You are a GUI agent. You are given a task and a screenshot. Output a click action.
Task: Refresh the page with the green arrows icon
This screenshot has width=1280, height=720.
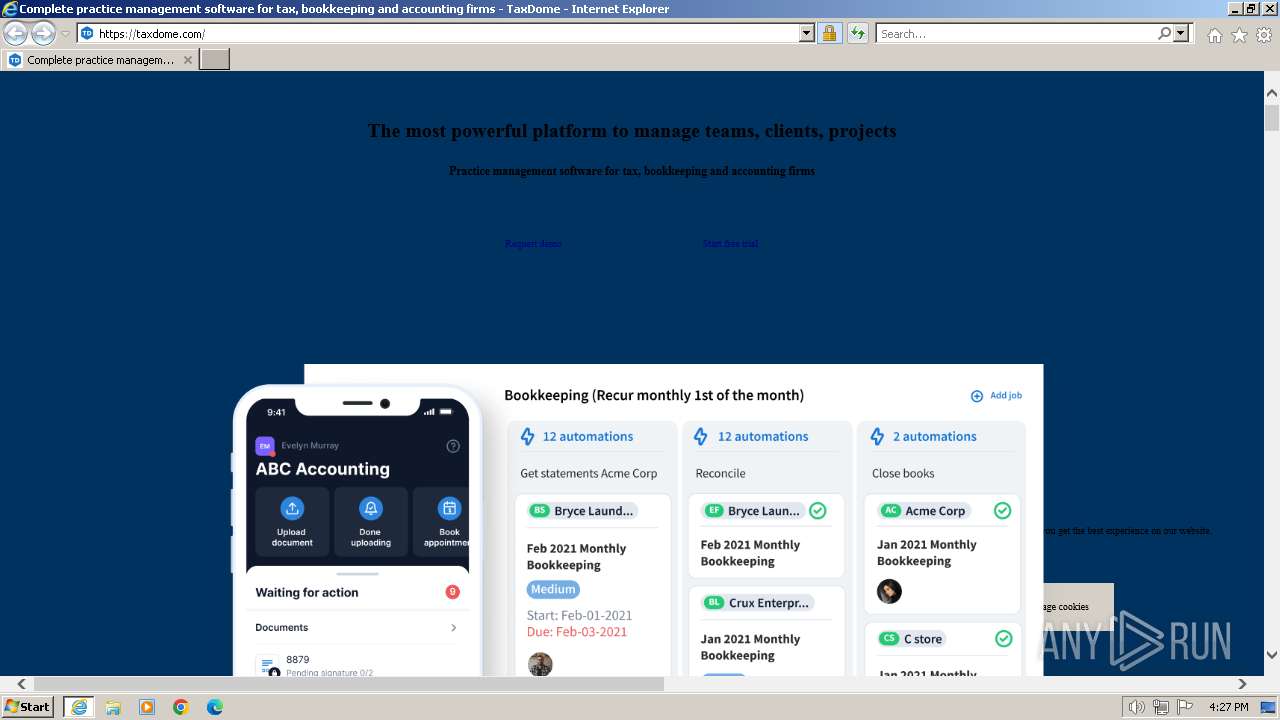pyautogui.click(x=858, y=33)
